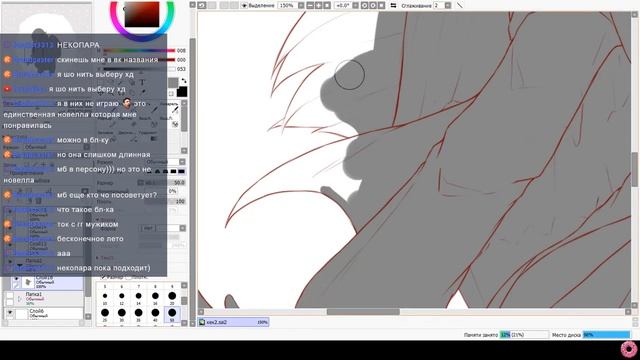
Task: Click the zoom out minus button
Action: coord(310,5)
